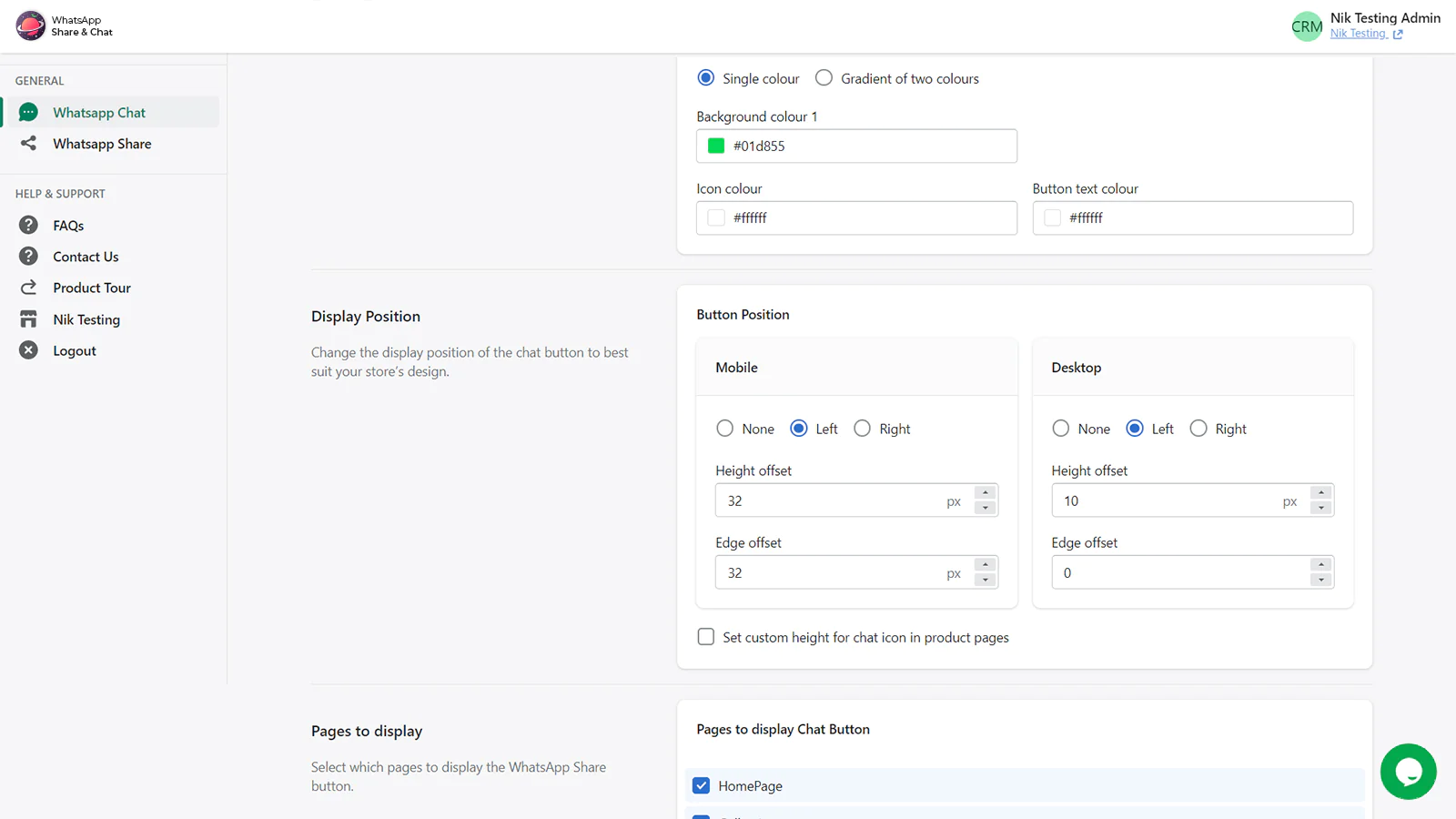This screenshot has height=819, width=1456.
Task: Click the green Background colour 1 swatch
Action: pyautogui.click(x=716, y=146)
